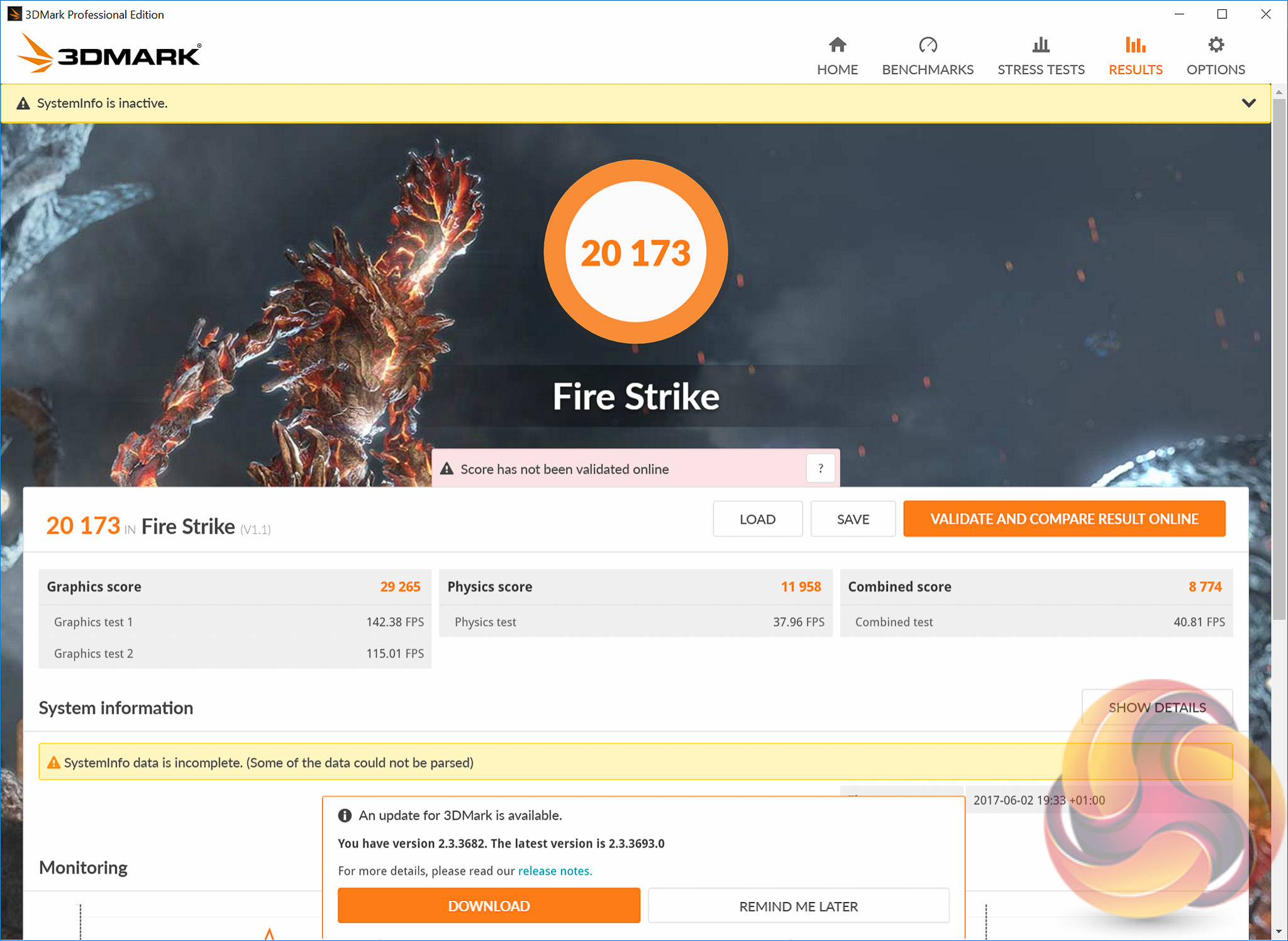This screenshot has height=941, width=1288.
Task: Open Options via the gear icon
Action: pyautogui.click(x=1216, y=45)
